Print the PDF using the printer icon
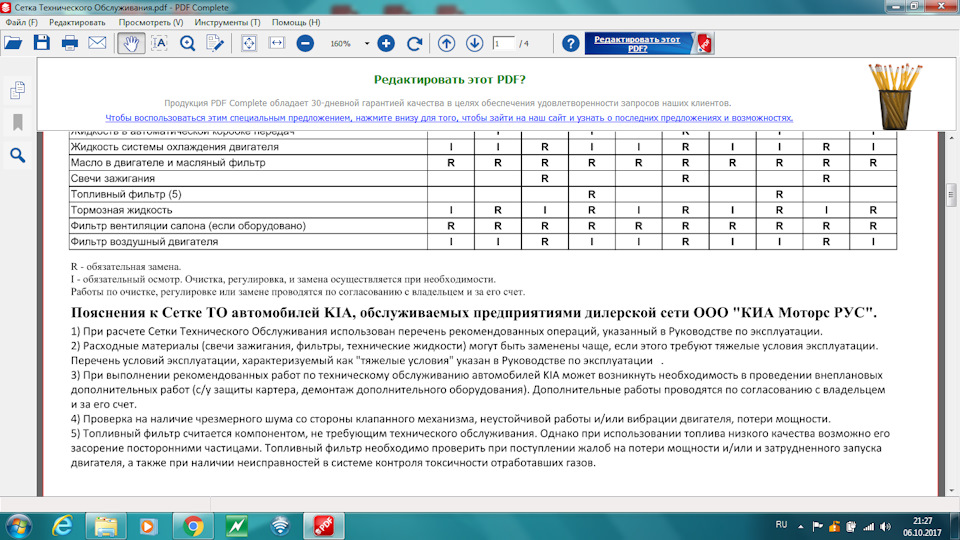Image resolution: width=960 pixels, height=540 pixels. [70, 43]
